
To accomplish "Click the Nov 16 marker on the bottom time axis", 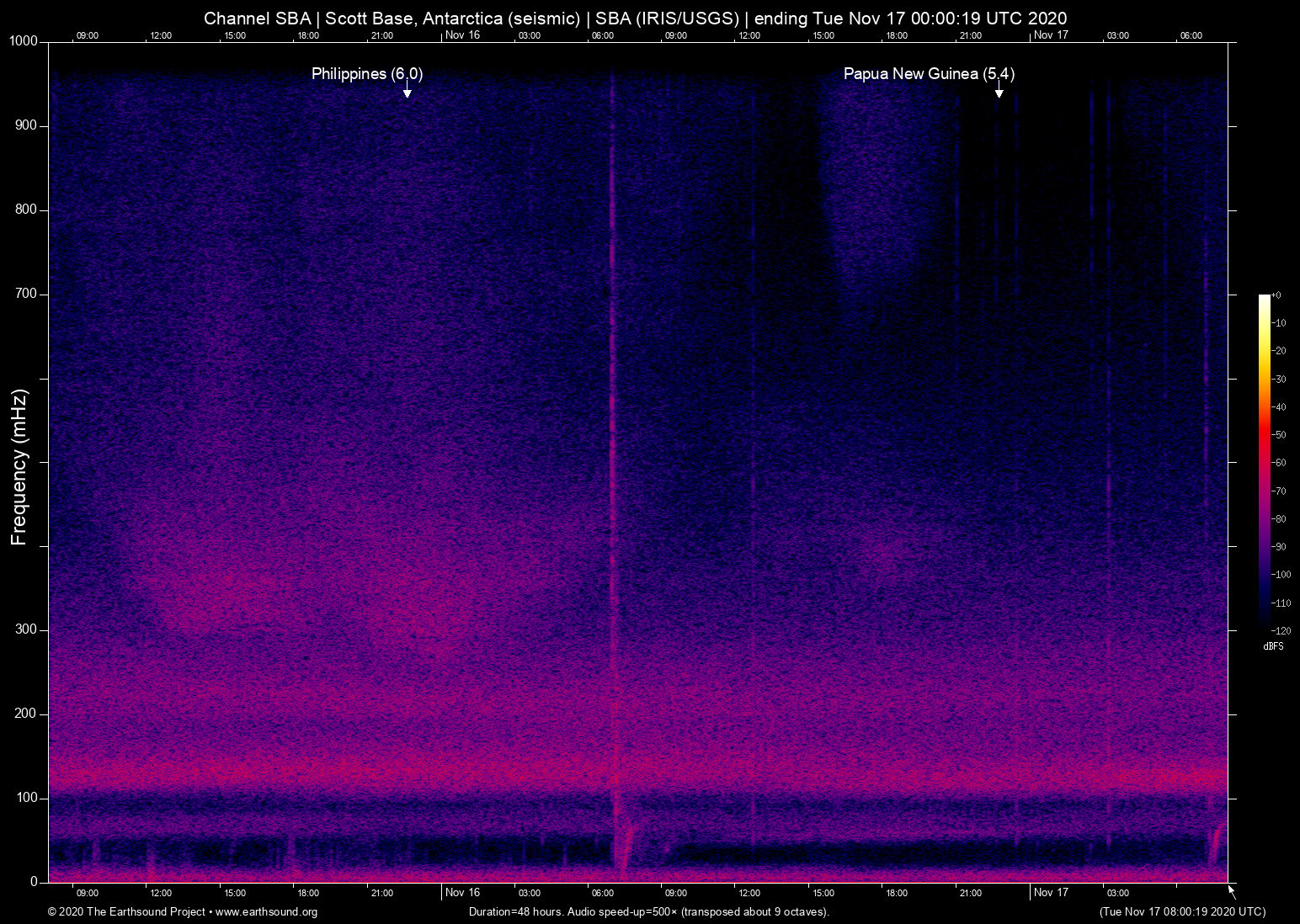I will (462, 893).
